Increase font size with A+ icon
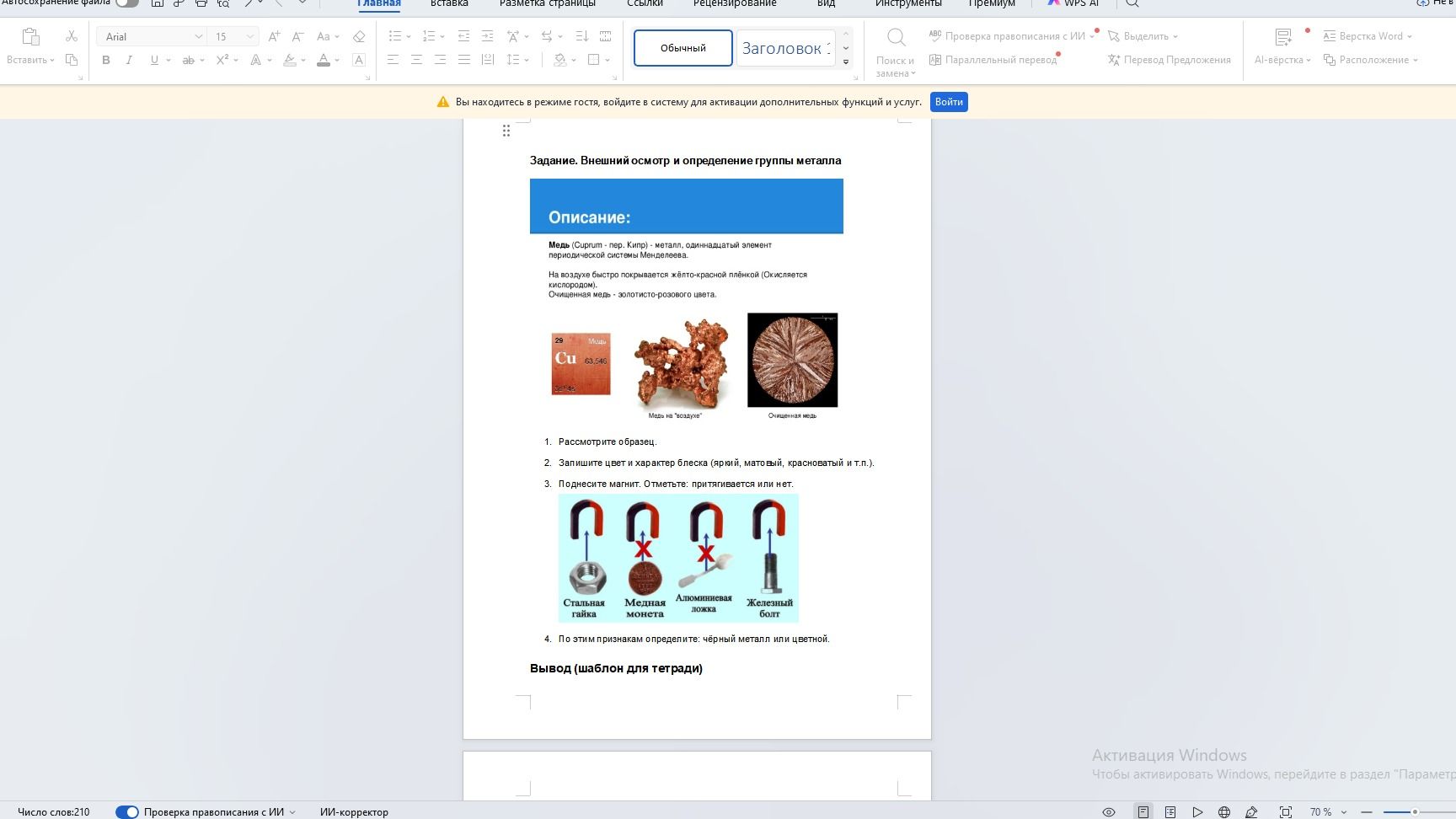Viewport: 1456px width, 819px height. click(x=274, y=36)
